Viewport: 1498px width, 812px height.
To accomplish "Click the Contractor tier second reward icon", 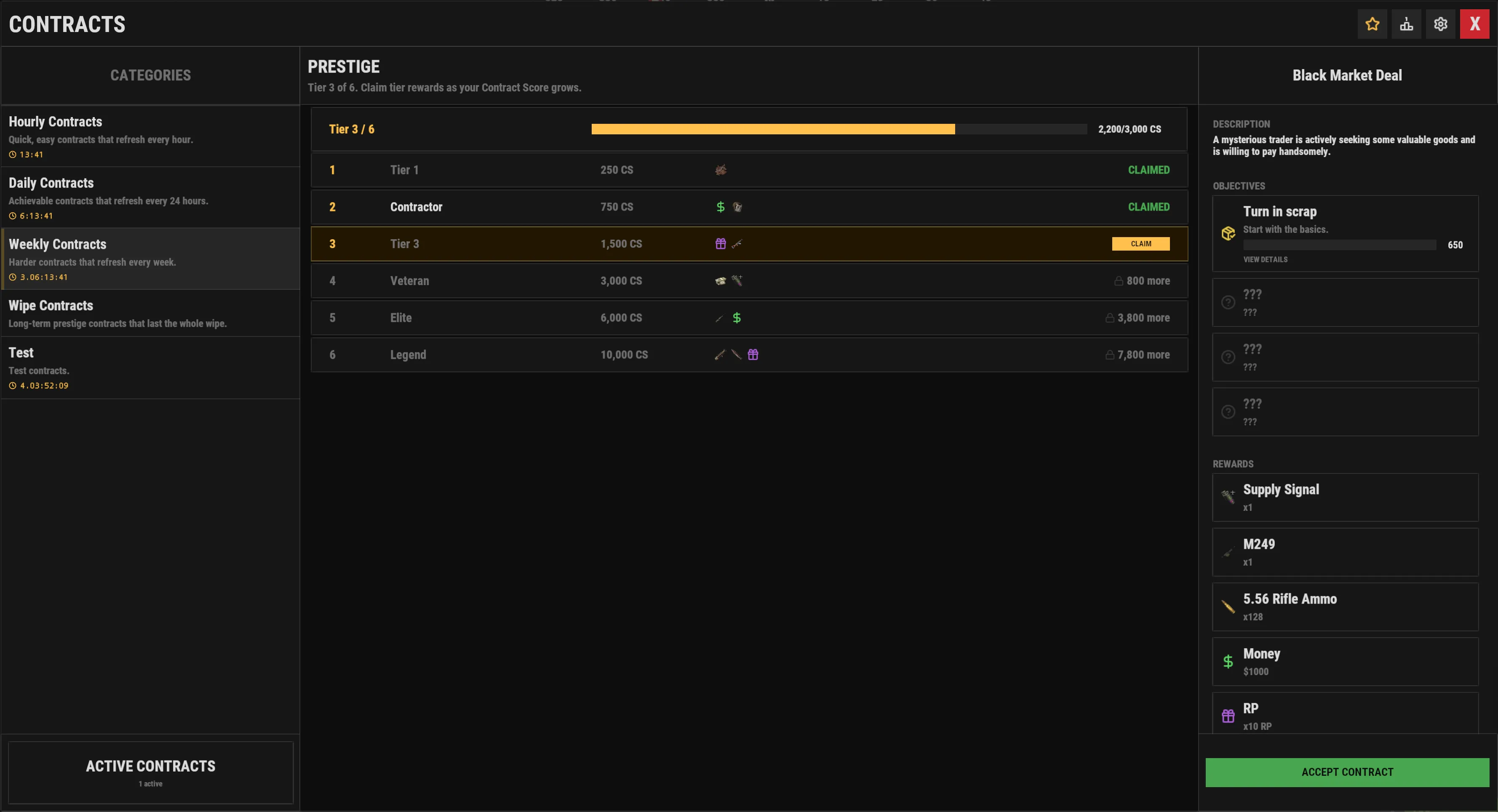I will [x=737, y=207].
